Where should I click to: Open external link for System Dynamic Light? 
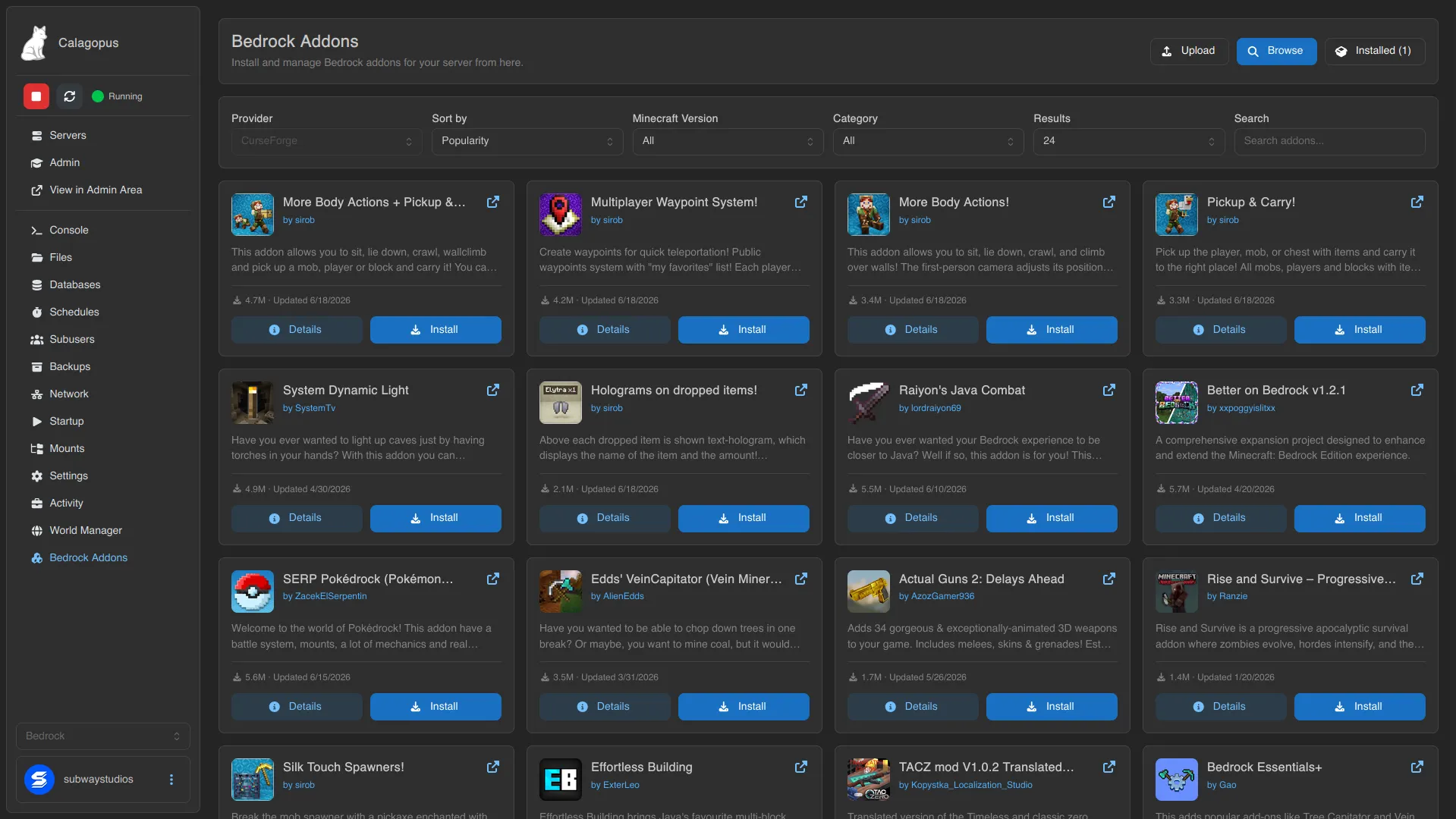tap(493, 390)
